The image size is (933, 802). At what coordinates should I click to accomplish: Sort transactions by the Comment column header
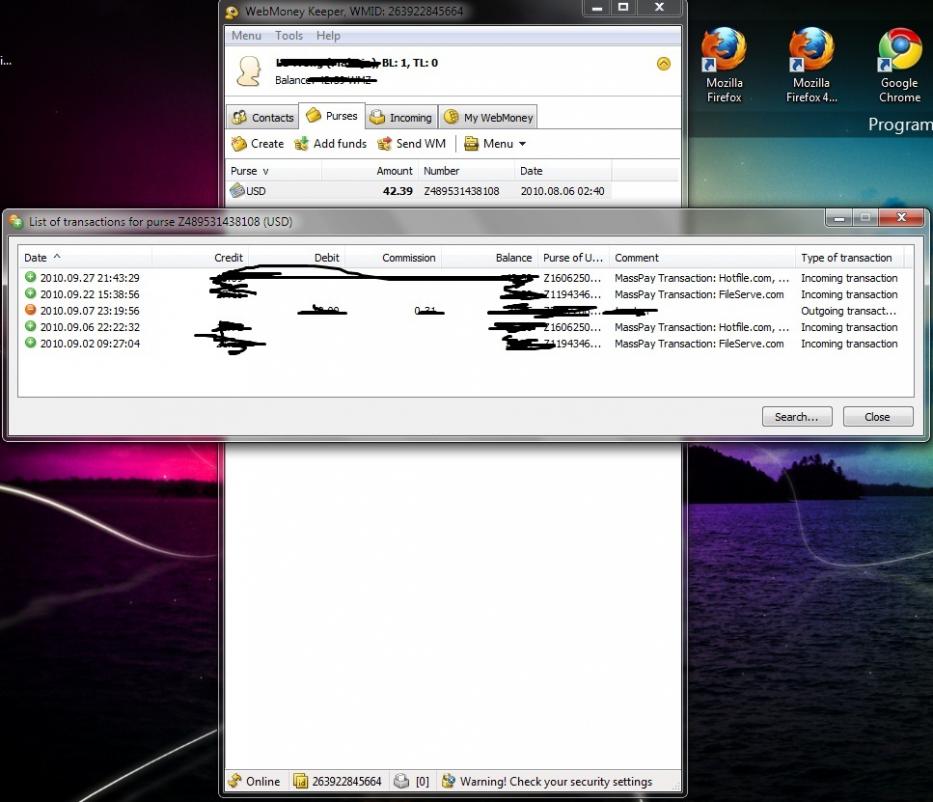(x=702, y=258)
